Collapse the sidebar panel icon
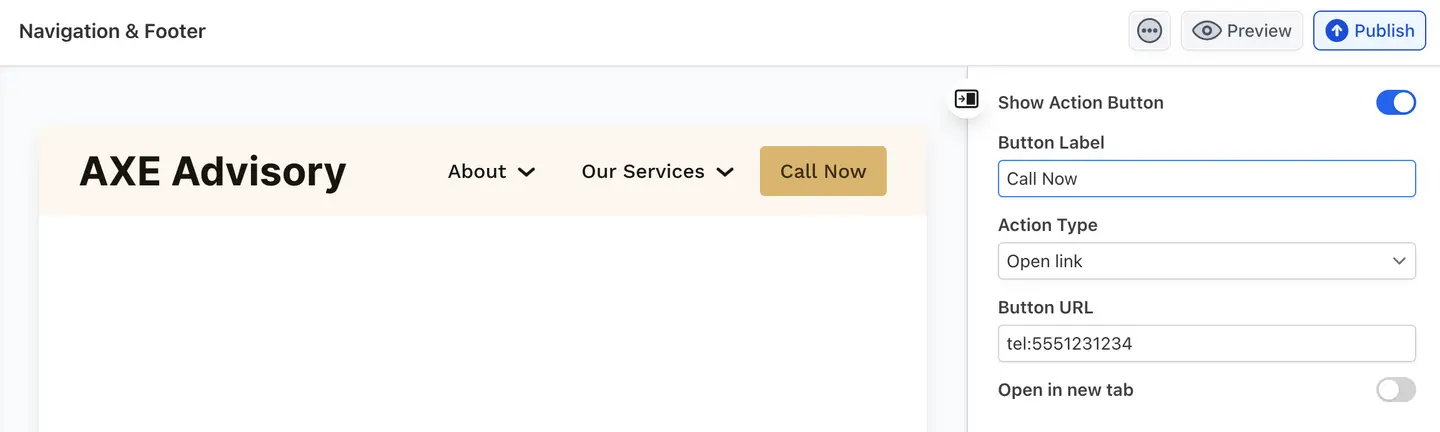Image resolution: width=1440 pixels, height=432 pixels. (x=966, y=99)
